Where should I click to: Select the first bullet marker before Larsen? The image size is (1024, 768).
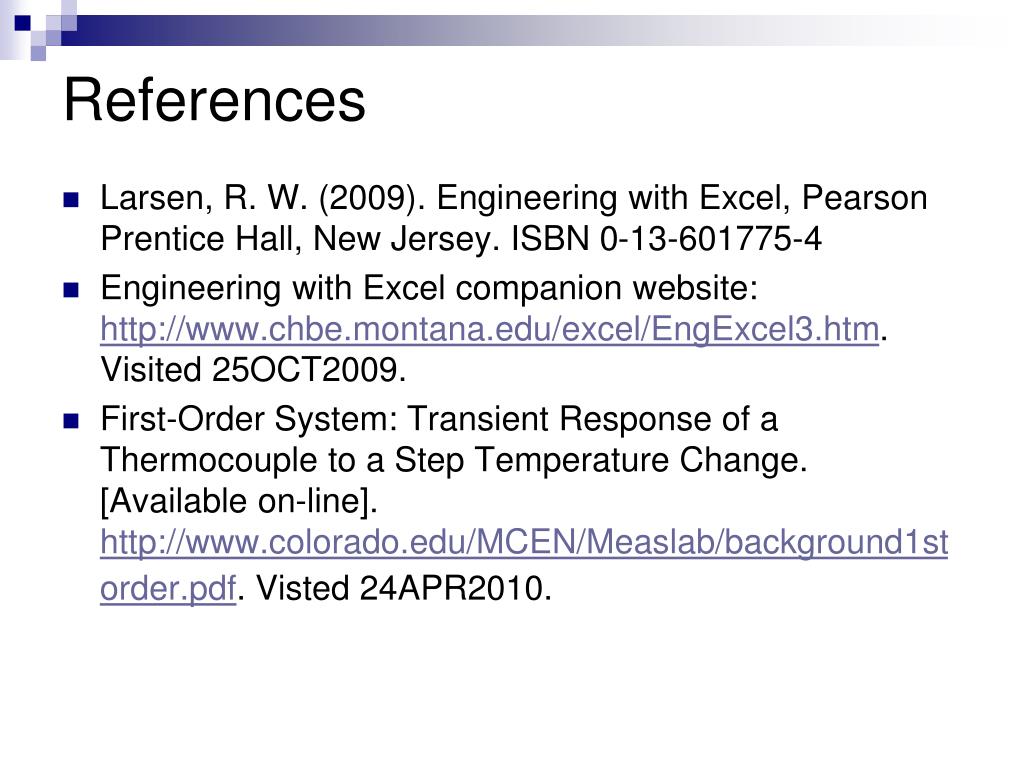click(x=71, y=199)
